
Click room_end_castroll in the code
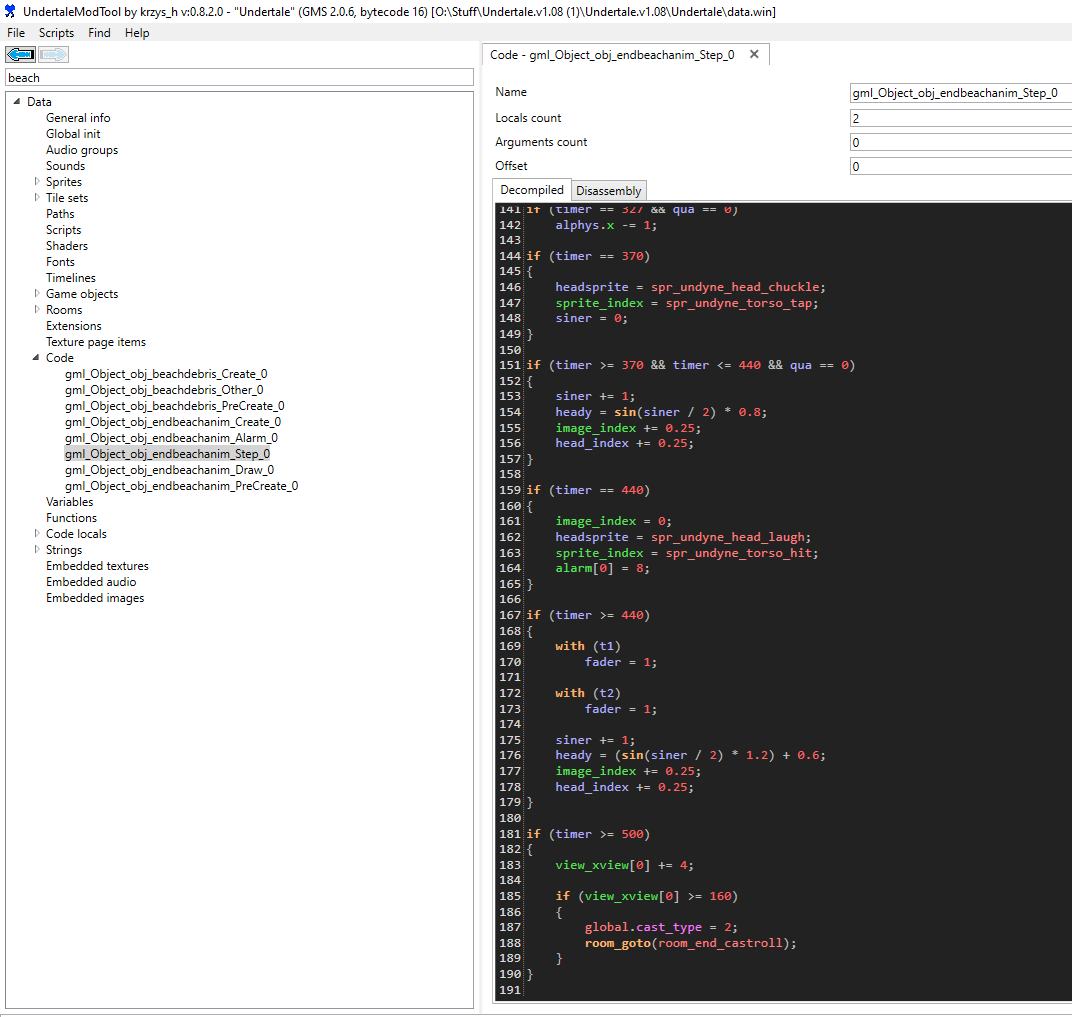(720, 943)
